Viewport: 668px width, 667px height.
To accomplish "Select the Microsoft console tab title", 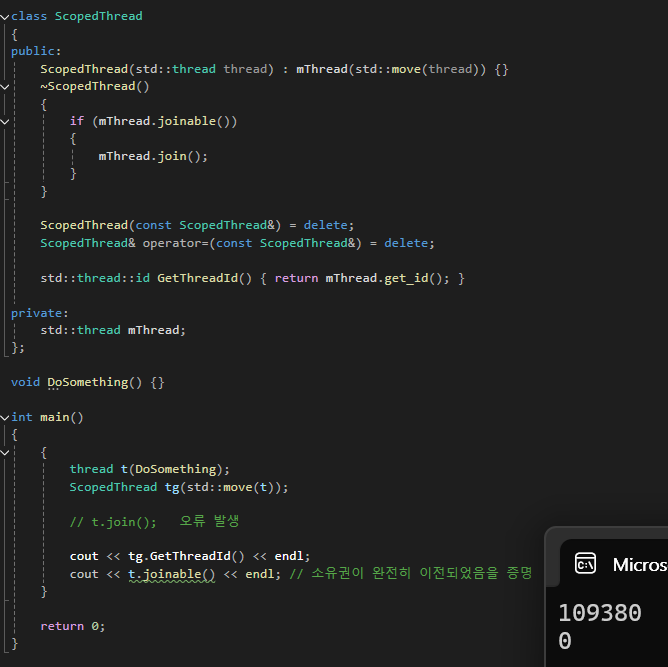I will pos(640,565).
